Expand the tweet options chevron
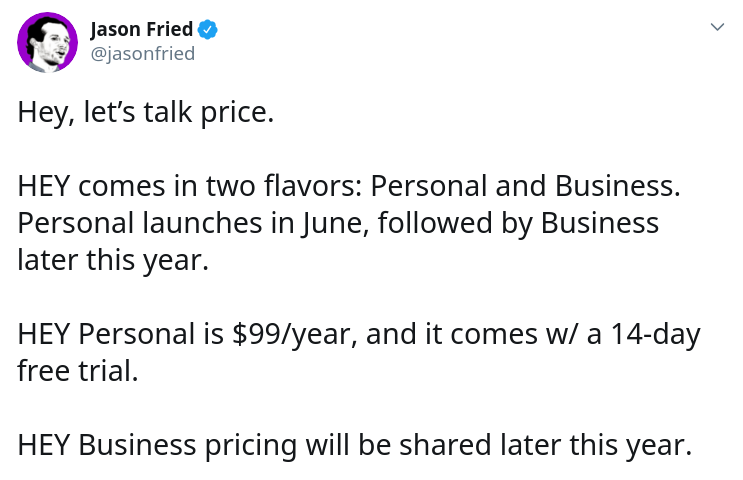Viewport: 743px width, 480px height. point(717,27)
